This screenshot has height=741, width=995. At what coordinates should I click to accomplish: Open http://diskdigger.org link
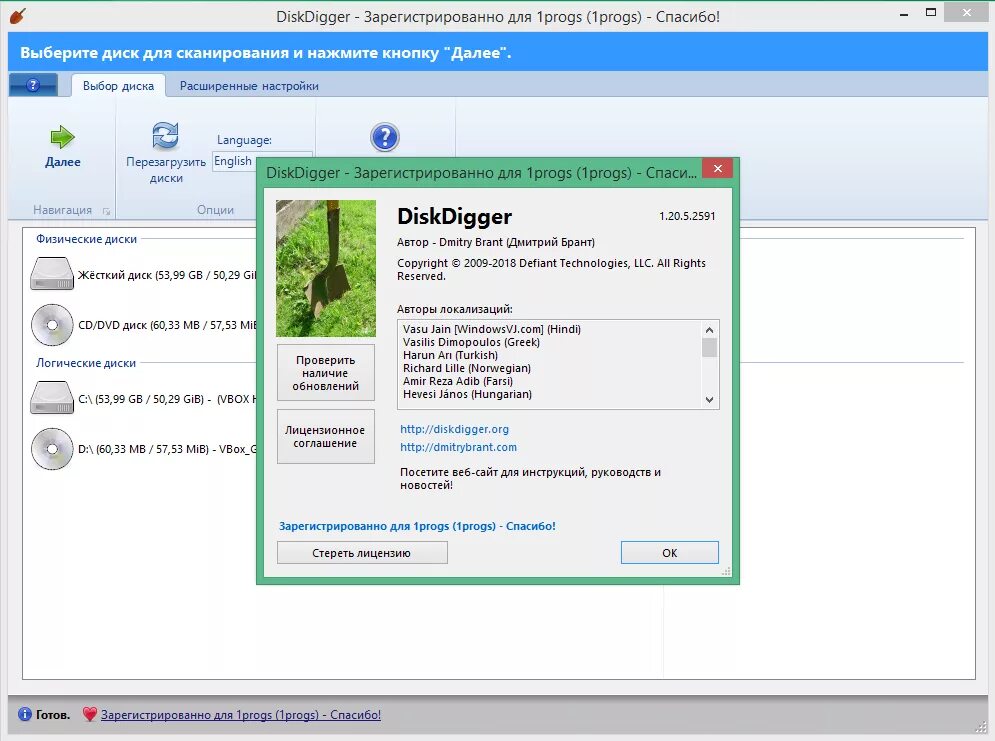pos(454,429)
